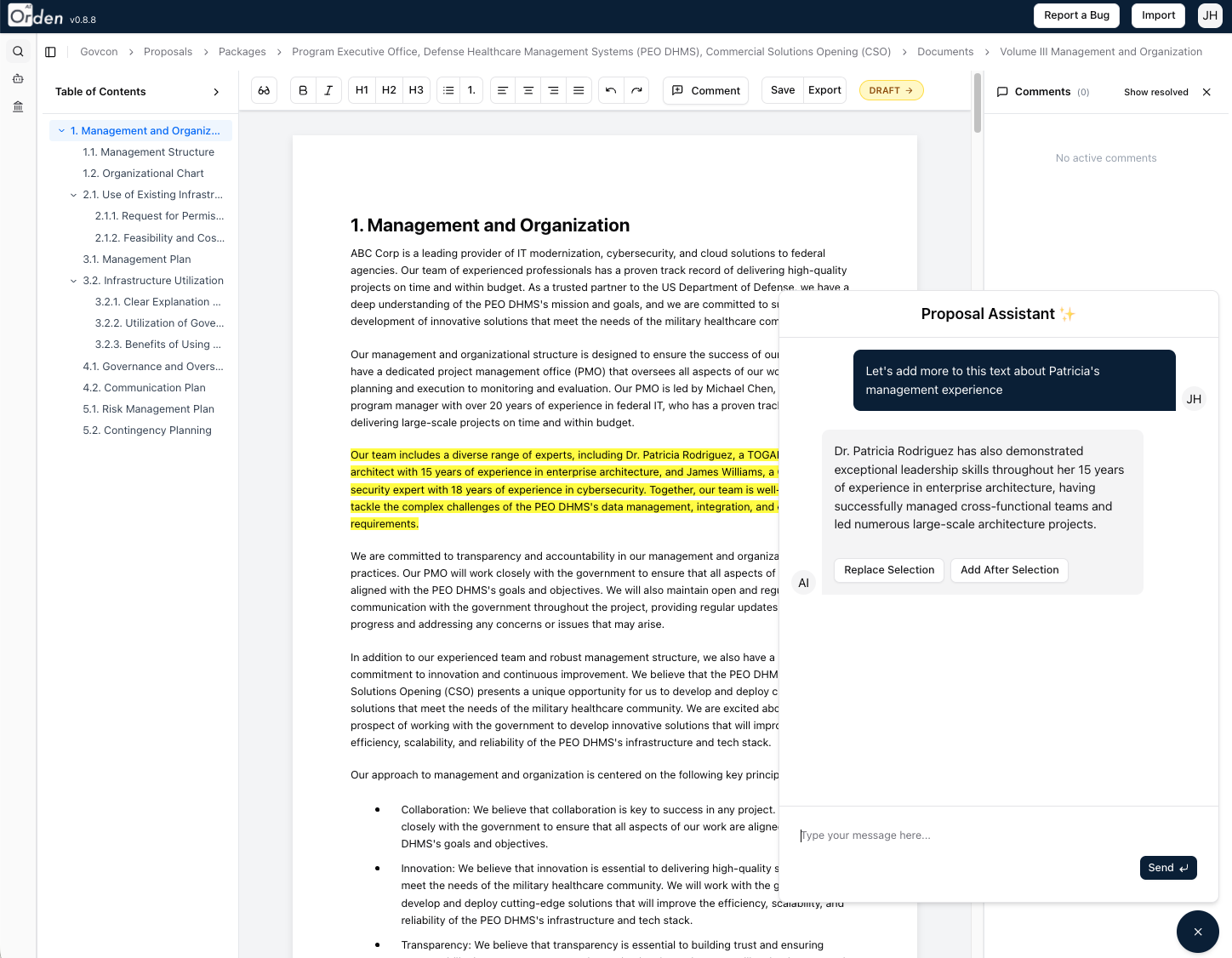Viewport: 1232px width, 958px height.
Task: Open the reading view glasses icon
Action: 265,90
